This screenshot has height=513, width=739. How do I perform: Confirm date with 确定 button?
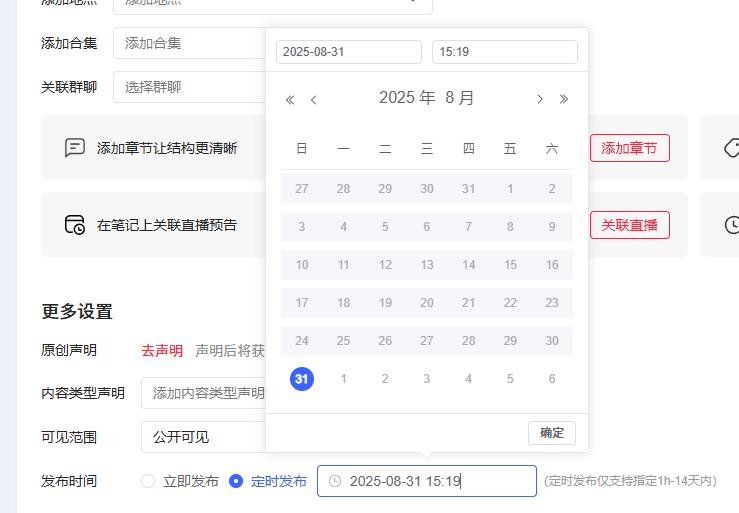[x=552, y=433]
